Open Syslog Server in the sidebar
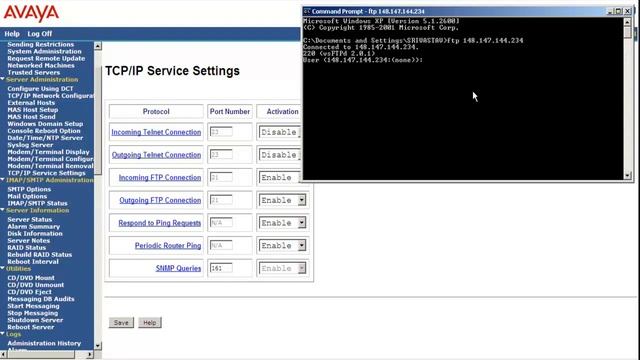The image size is (640, 360). tap(30, 145)
